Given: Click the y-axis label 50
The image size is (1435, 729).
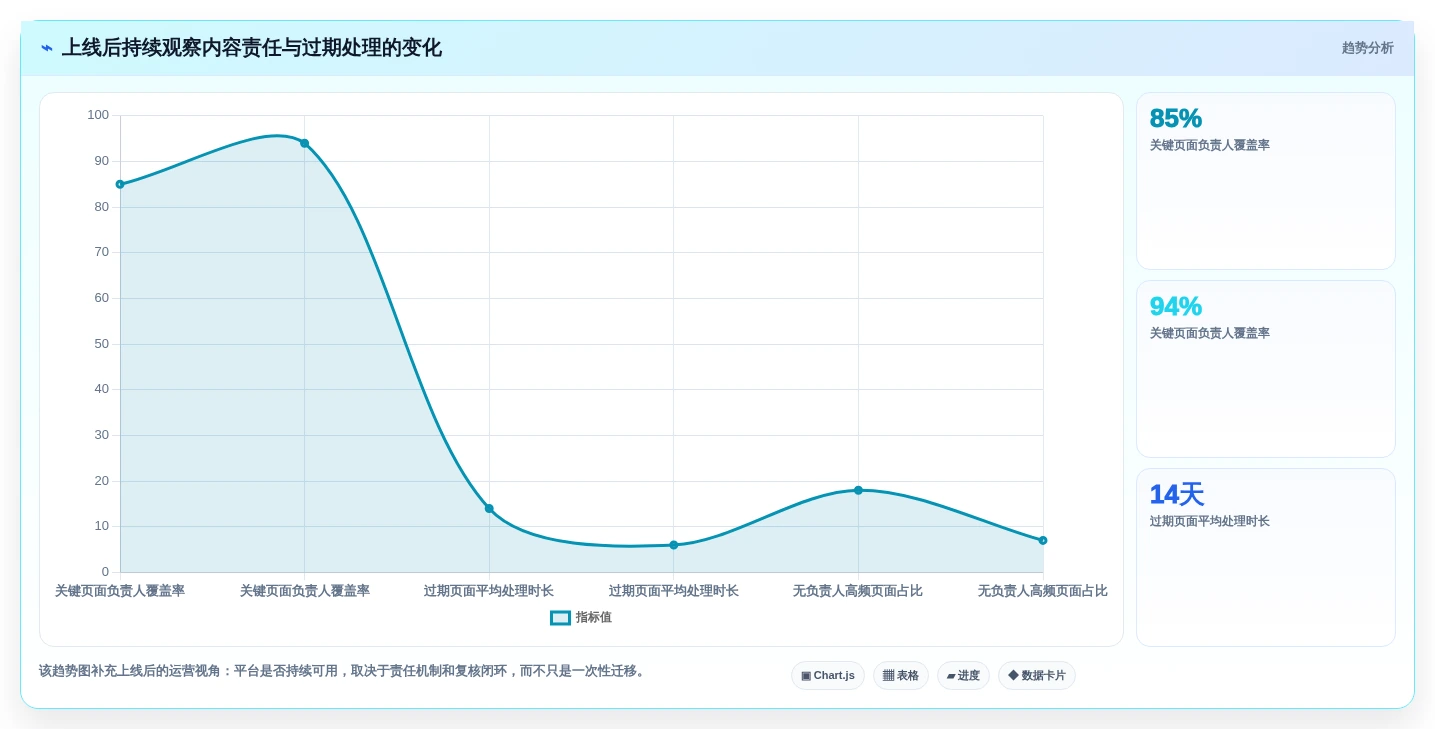Looking at the screenshot, I should (x=102, y=344).
